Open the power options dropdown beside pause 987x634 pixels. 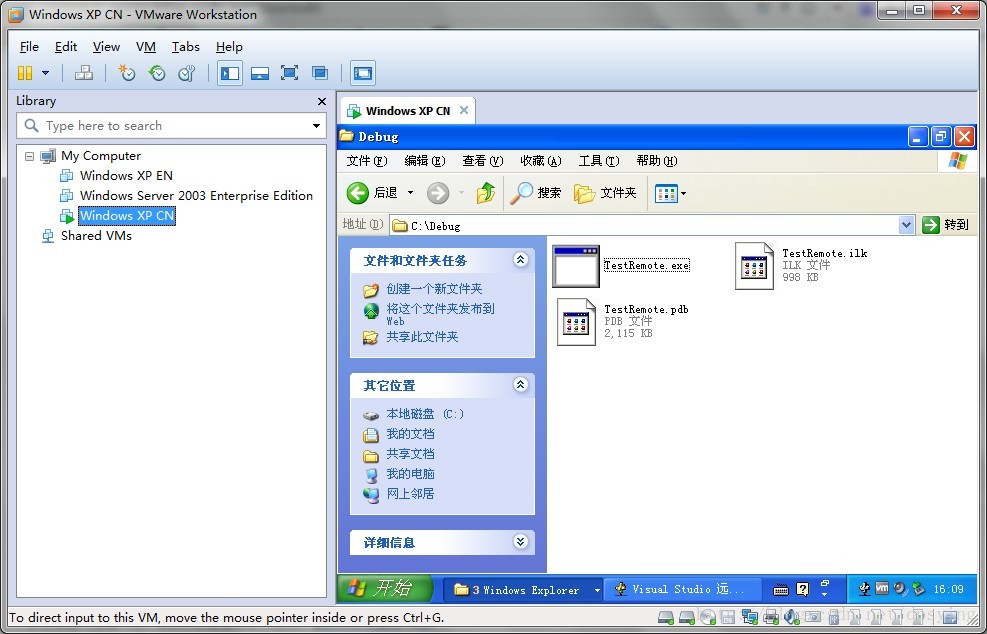click(x=45, y=73)
